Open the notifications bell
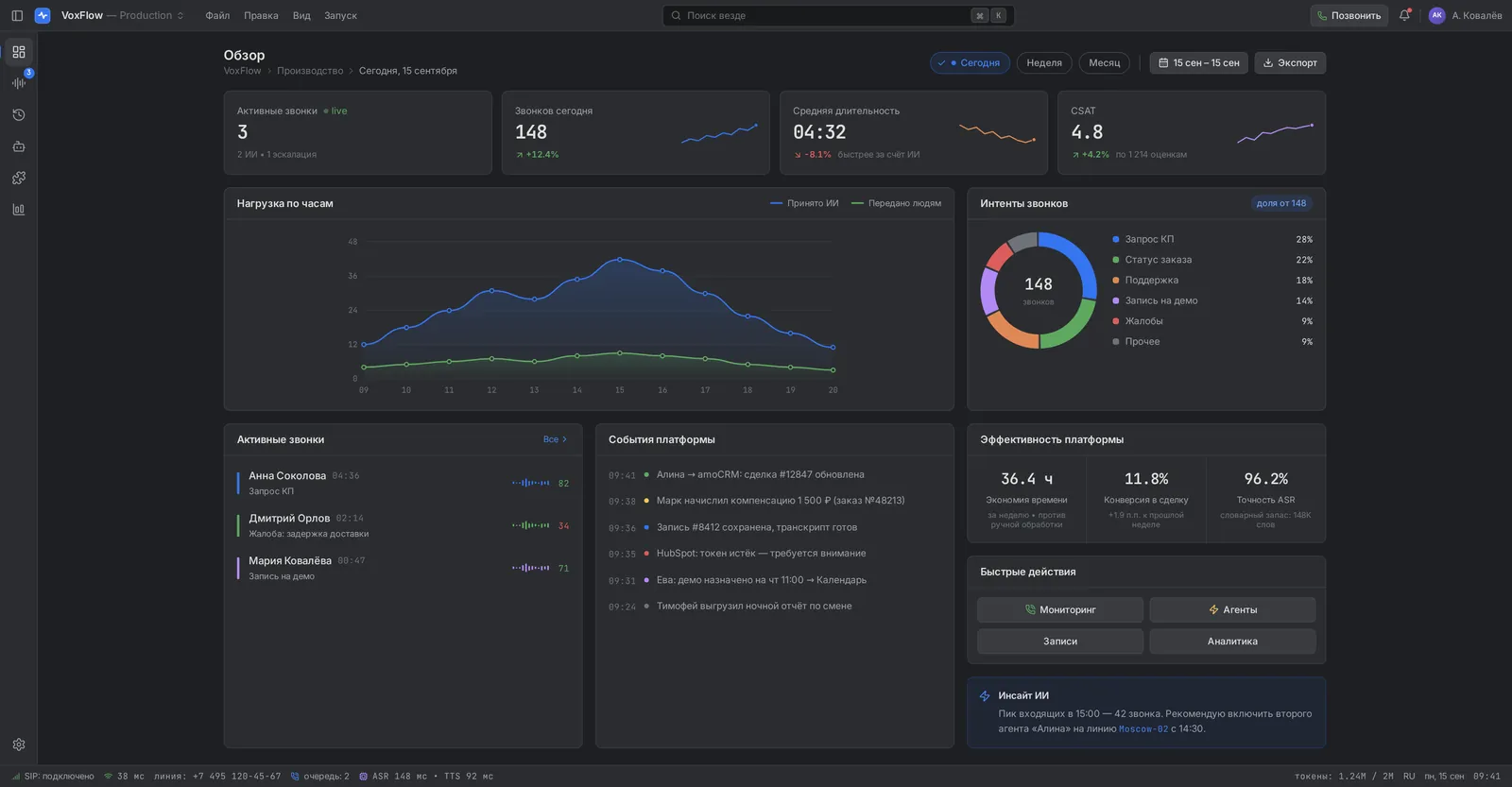This screenshot has height=787, width=1512. (x=1404, y=15)
